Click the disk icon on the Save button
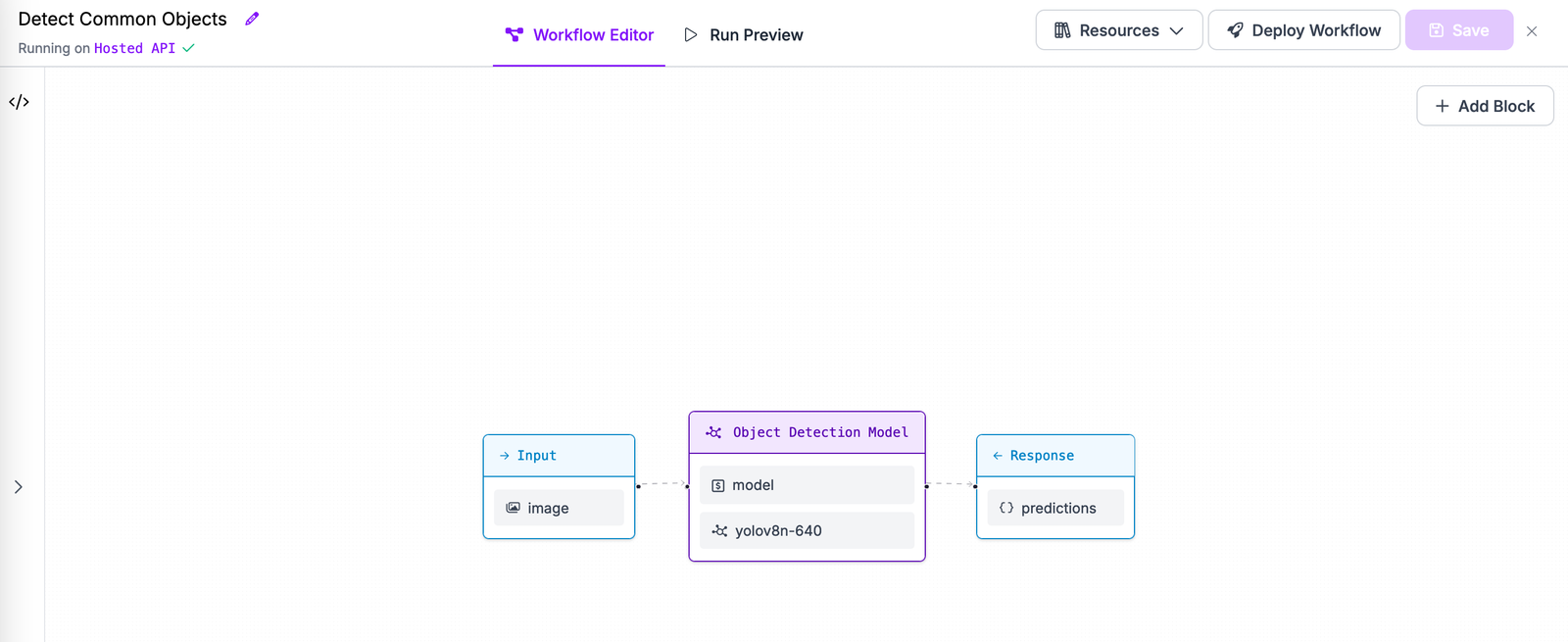Screen dimensions: 1568x642 tap(1437, 30)
